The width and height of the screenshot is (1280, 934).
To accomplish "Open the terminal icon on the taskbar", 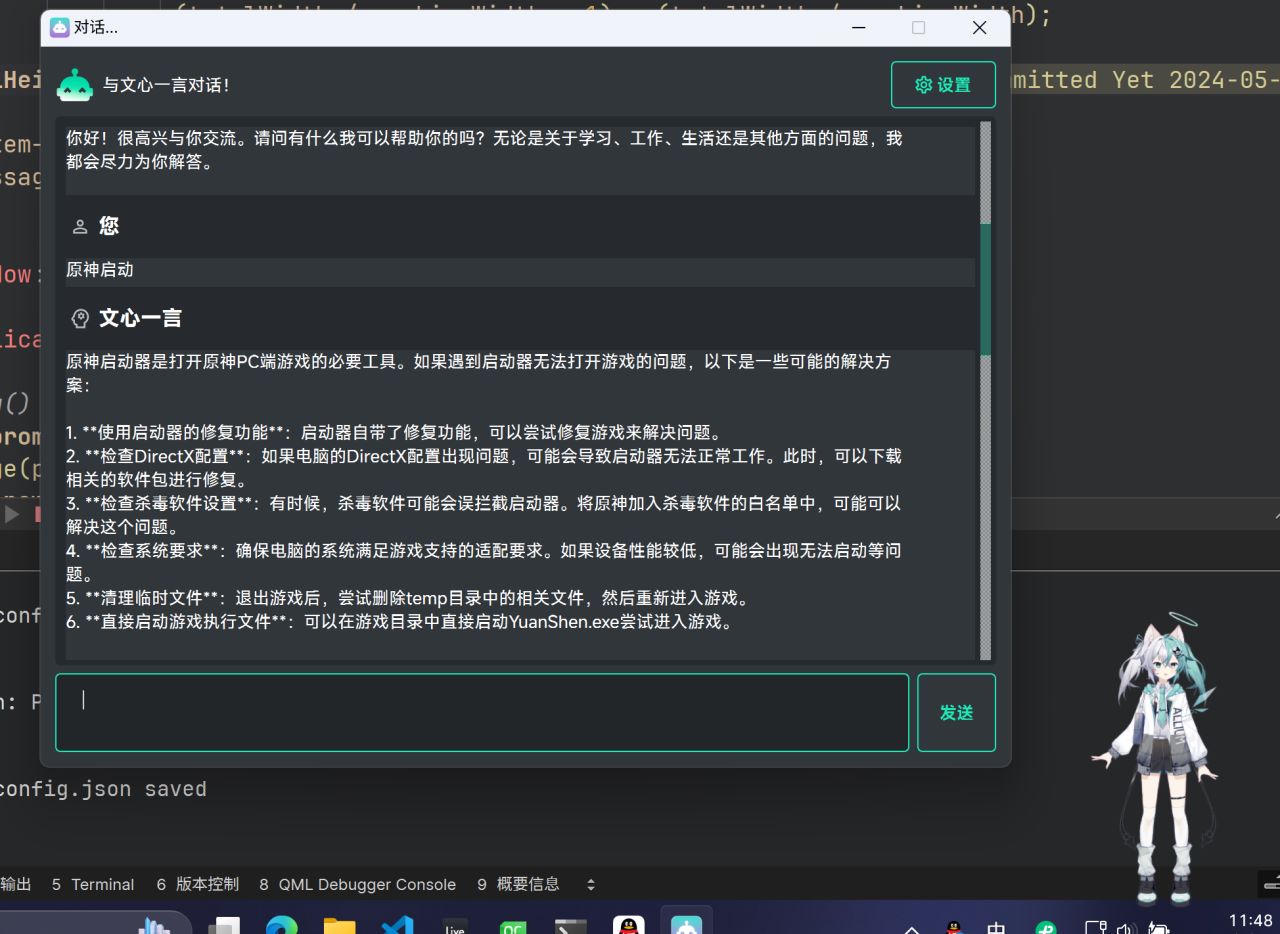I will click(x=571, y=924).
